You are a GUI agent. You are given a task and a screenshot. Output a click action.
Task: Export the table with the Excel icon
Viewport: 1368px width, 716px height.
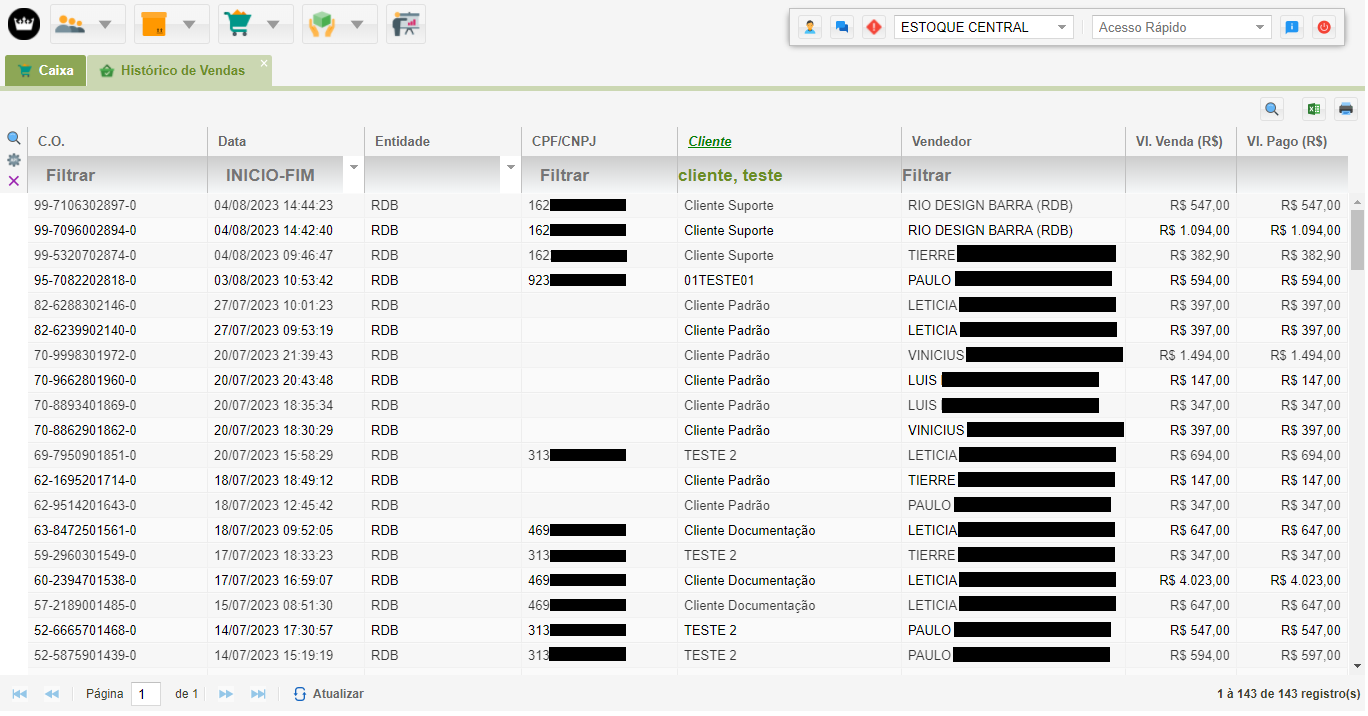click(x=1314, y=109)
